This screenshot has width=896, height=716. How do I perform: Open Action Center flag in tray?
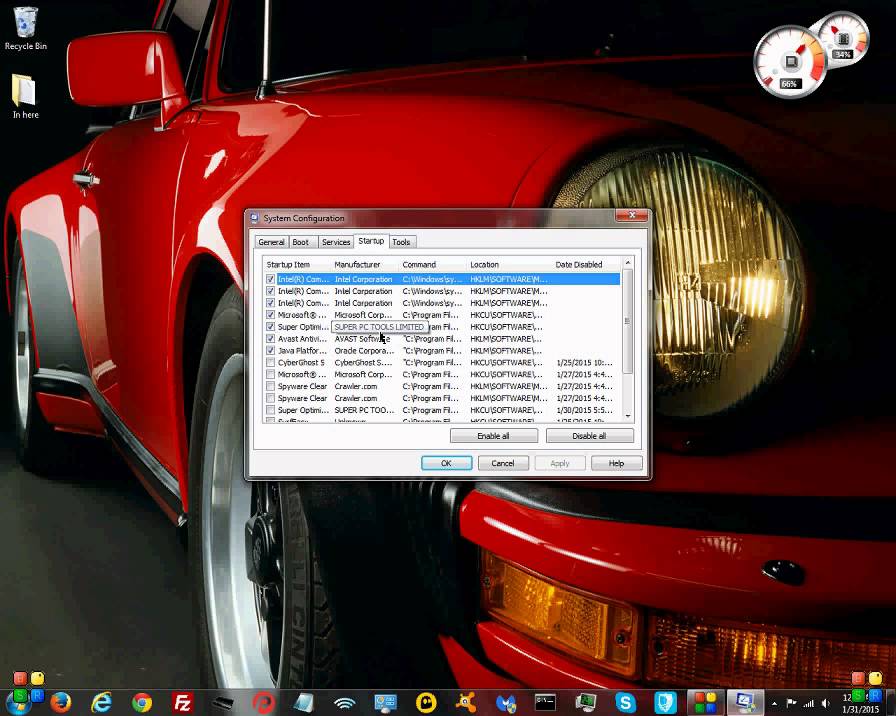[x=791, y=703]
